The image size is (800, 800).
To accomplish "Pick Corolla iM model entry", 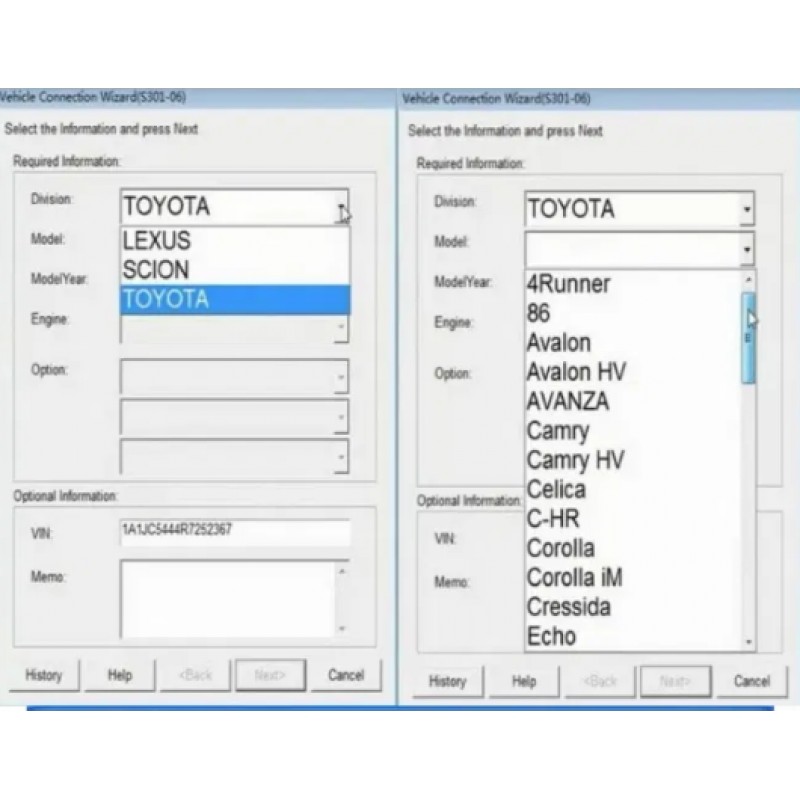I will [574, 578].
